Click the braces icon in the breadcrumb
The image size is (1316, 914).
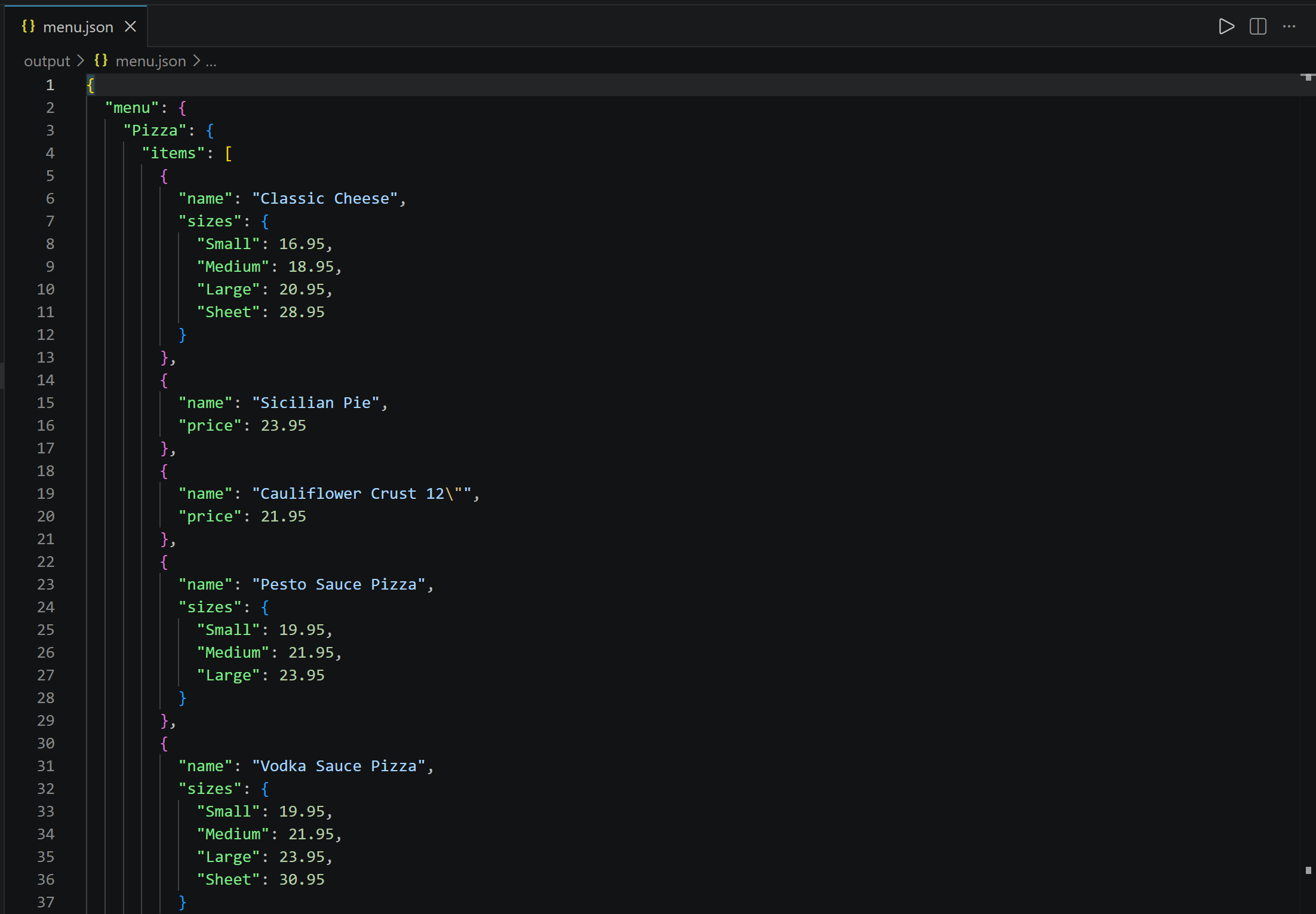point(101,60)
